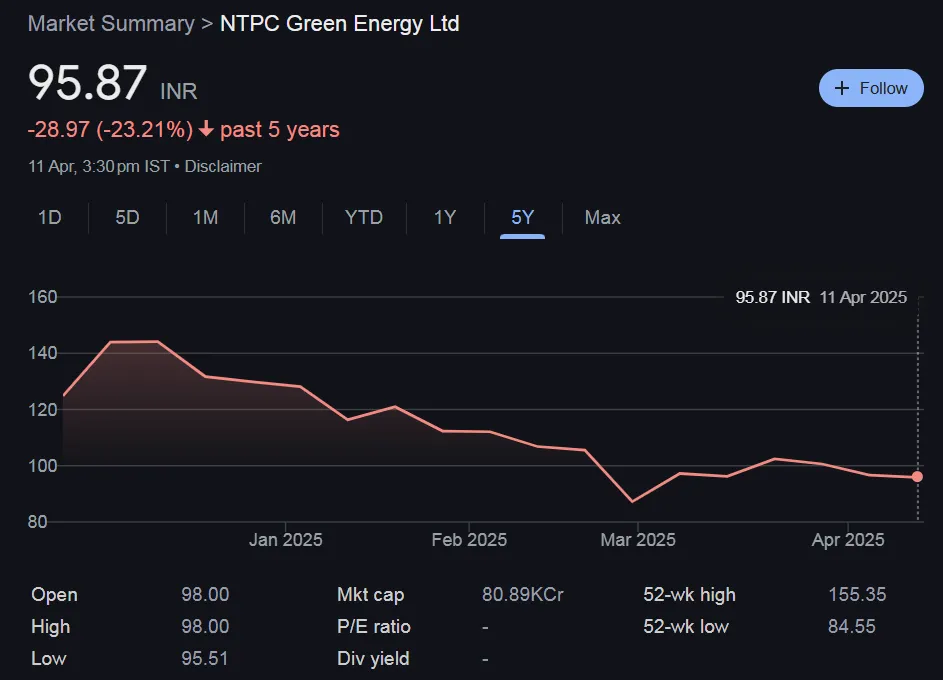
Task: Select the 1M time range tab
Action: (x=205, y=217)
